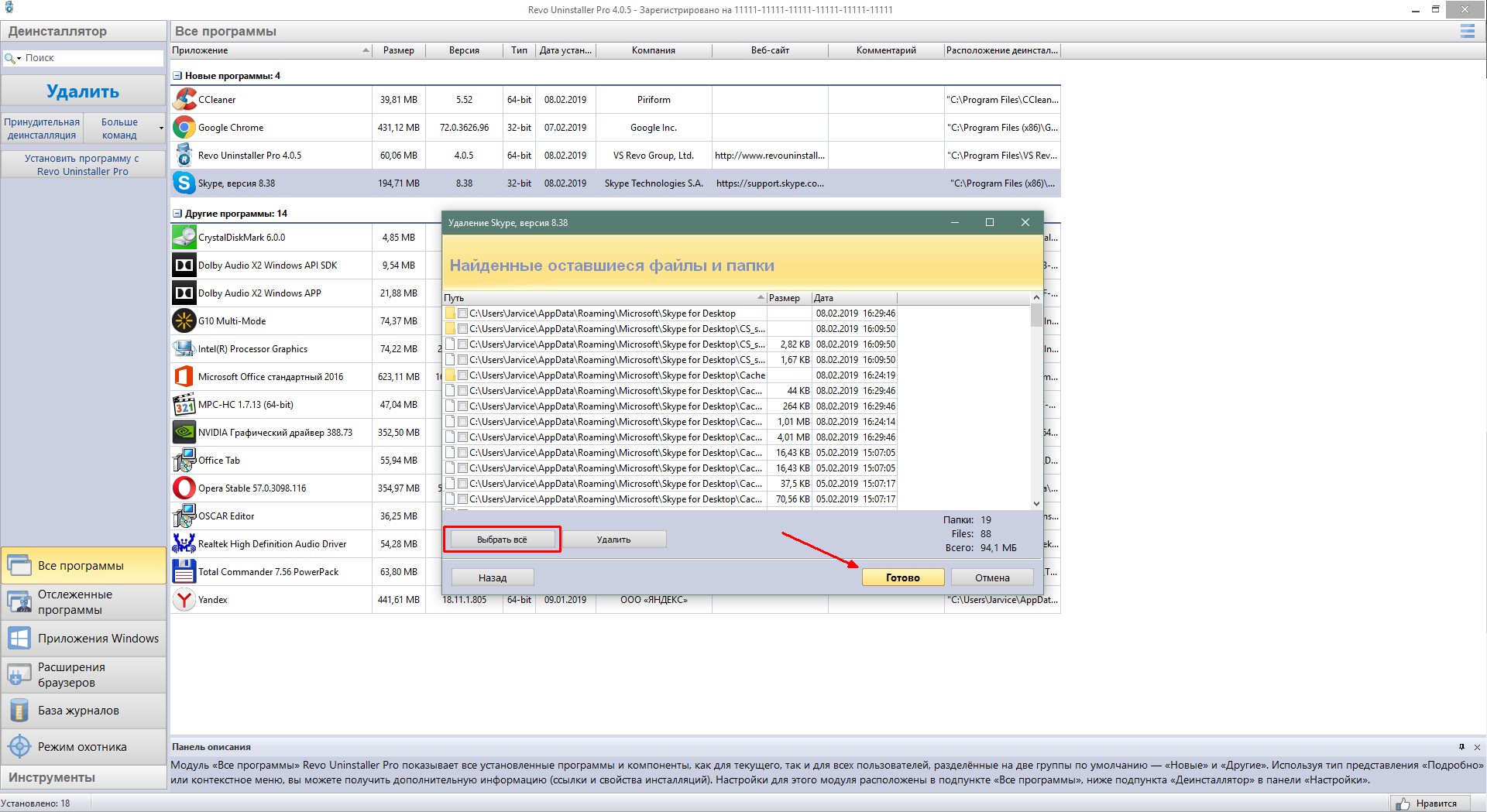Collapse the Другие программы: 14 group

(177, 214)
